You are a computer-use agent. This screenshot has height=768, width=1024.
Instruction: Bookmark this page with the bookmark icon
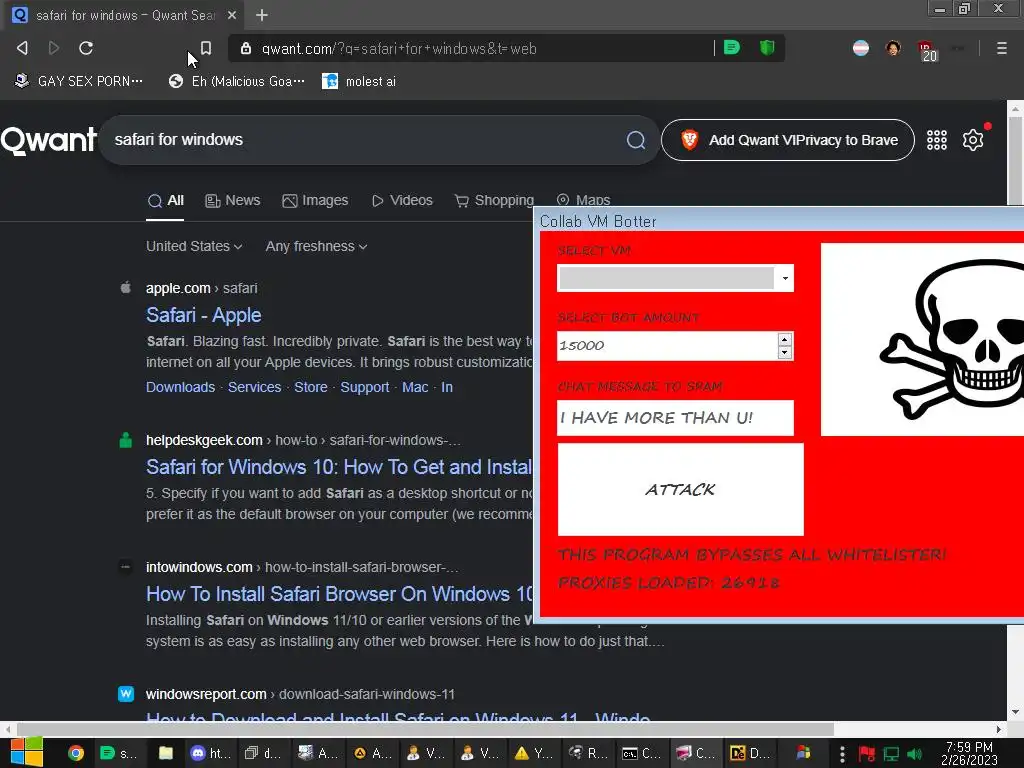pyautogui.click(x=206, y=48)
